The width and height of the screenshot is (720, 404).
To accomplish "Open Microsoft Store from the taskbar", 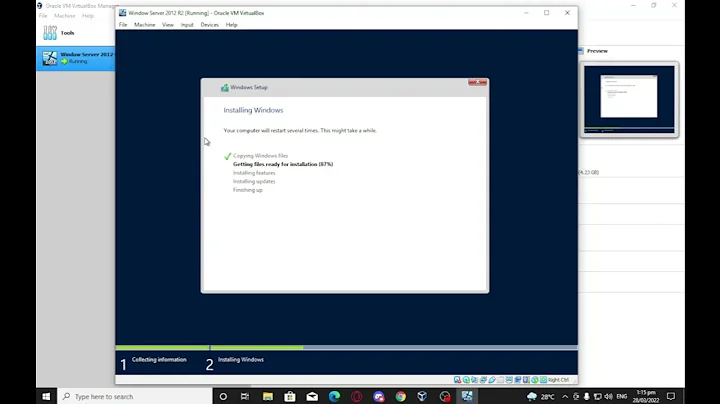I will pyautogui.click(x=290, y=396).
